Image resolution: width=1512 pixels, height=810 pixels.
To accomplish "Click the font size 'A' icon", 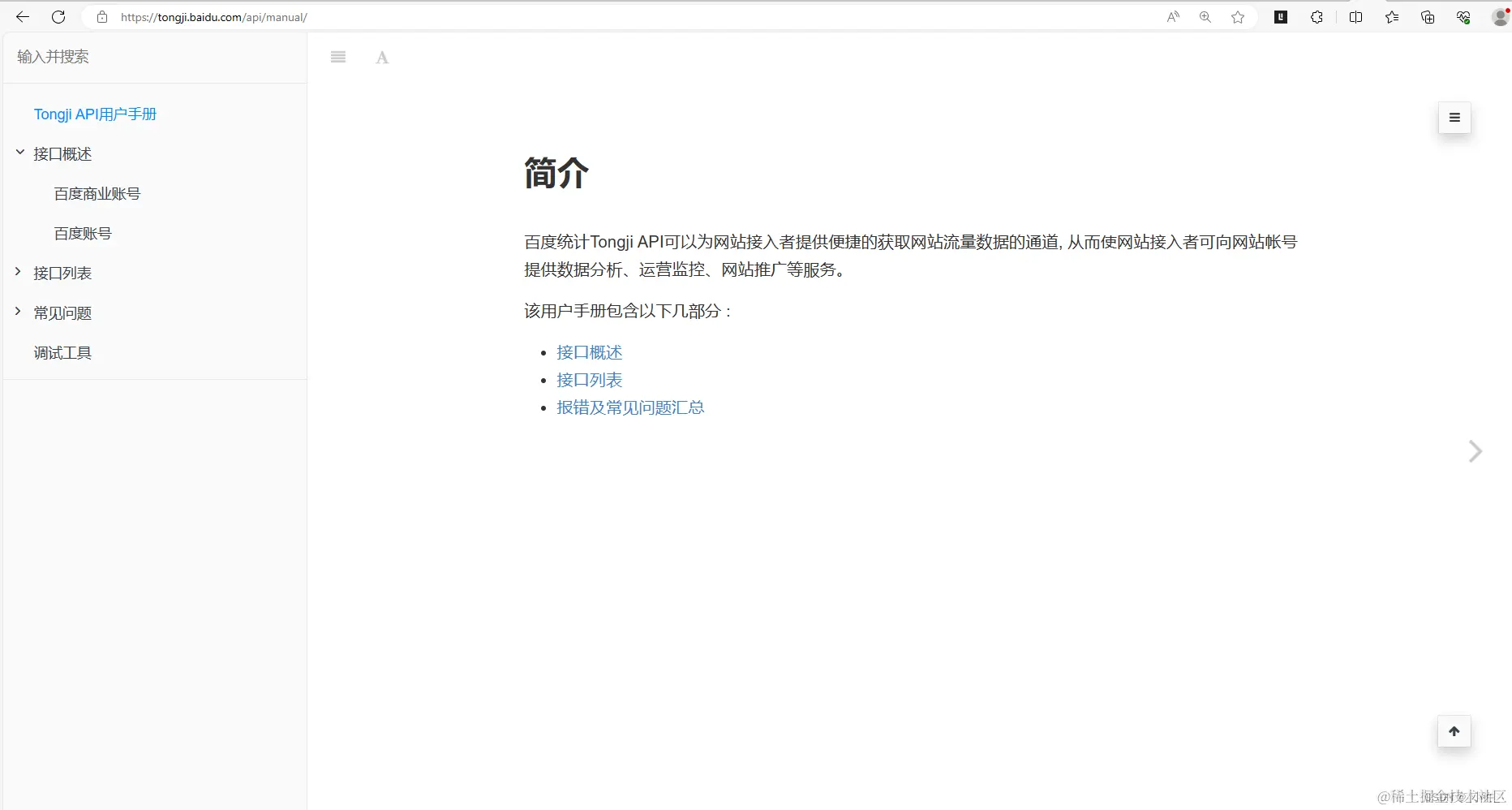I will click(x=381, y=57).
